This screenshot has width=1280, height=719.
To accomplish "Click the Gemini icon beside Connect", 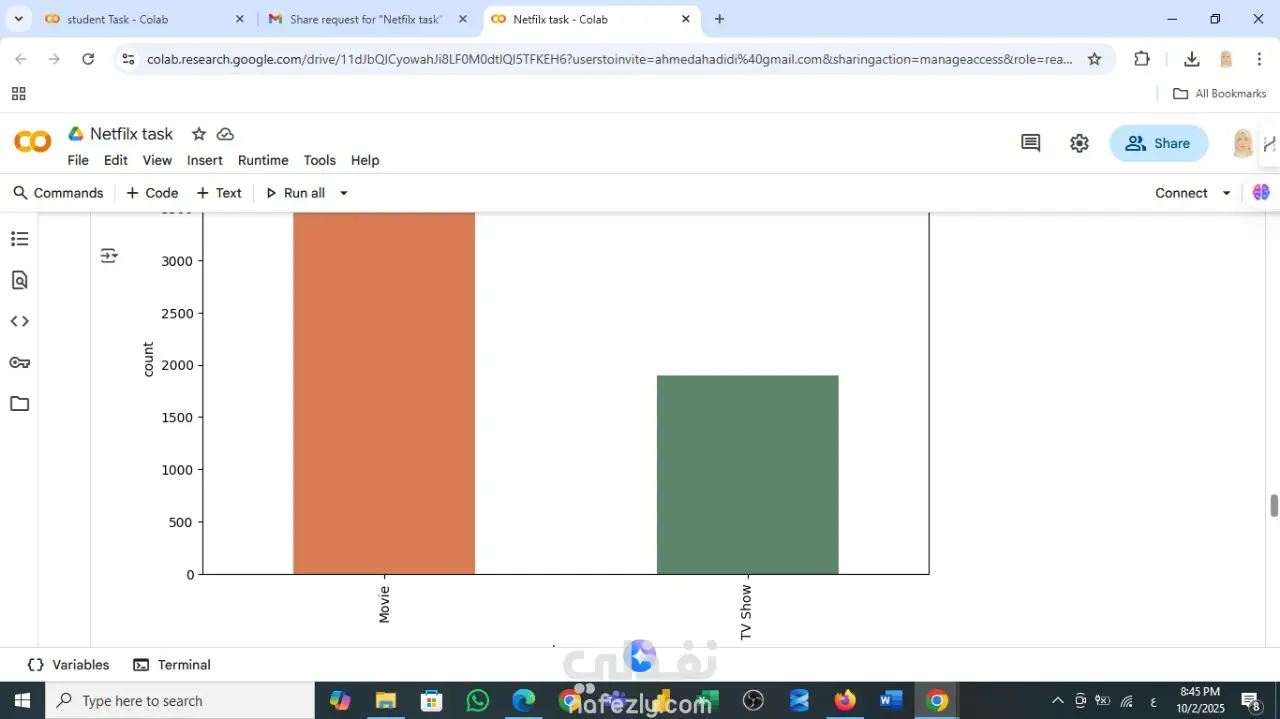I will 1261,192.
